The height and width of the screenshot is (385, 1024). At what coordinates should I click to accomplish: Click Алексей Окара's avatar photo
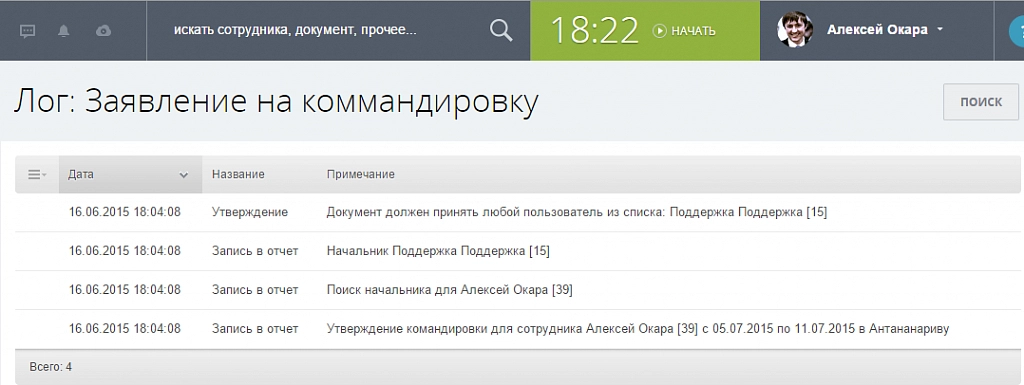pyautogui.click(x=794, y=30)
